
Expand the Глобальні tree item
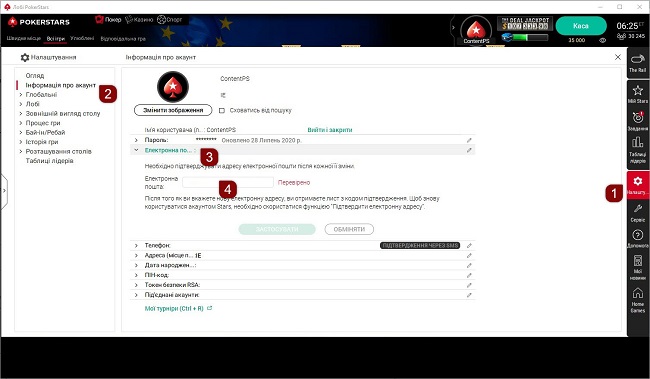pos(21,95)
